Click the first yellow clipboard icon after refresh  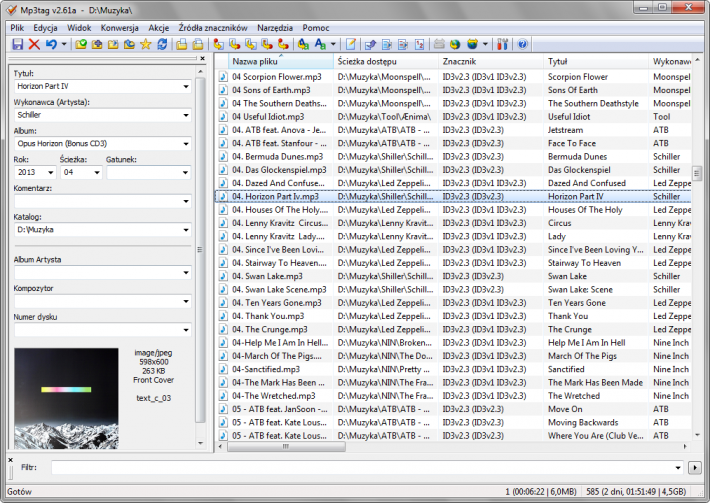tap(182, 44)
